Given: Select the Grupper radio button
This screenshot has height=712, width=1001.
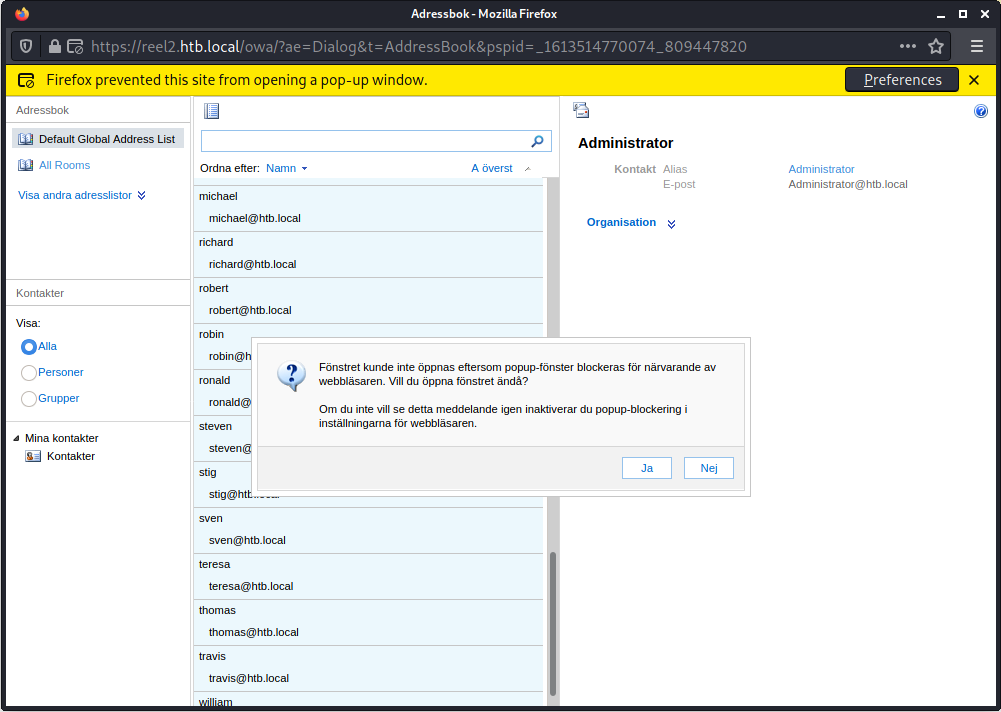Looking at the screenshot, I should [x=29, y=399].
